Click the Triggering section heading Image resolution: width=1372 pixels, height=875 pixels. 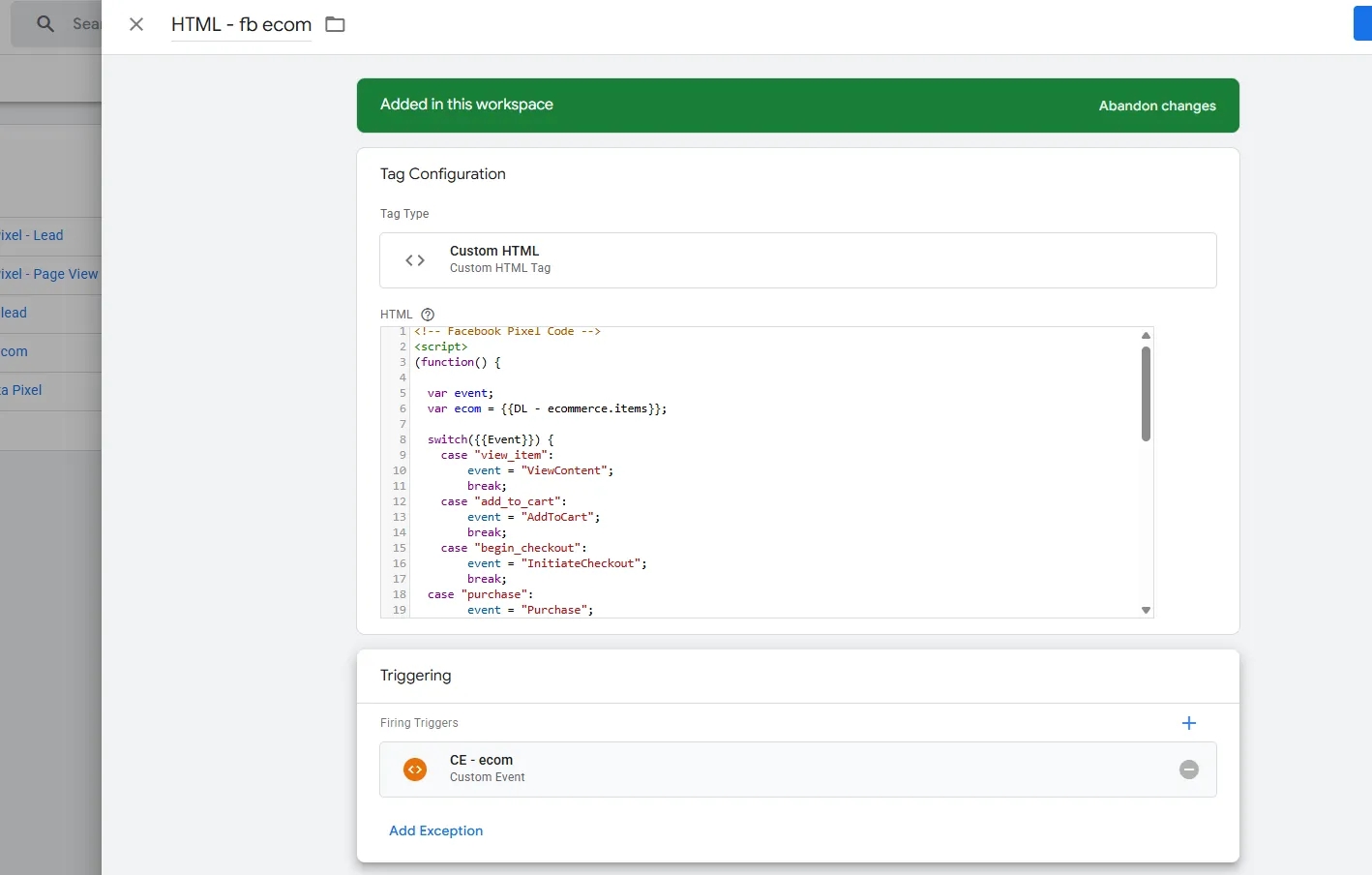[x=415, y=676]
